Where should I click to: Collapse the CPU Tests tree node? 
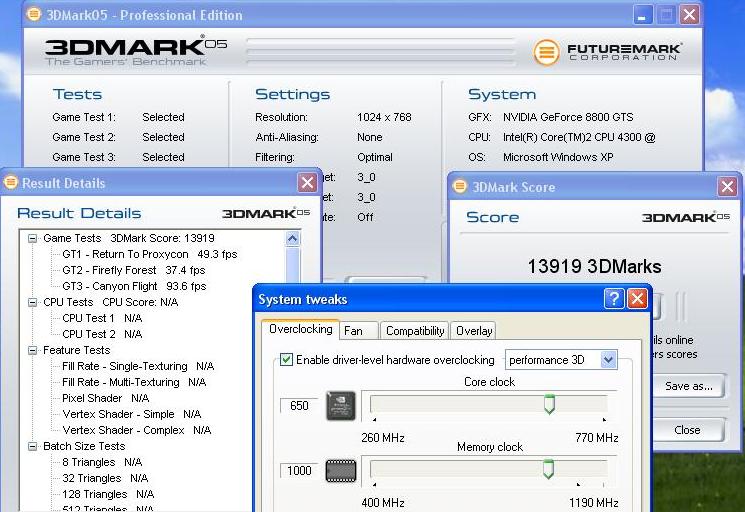point(32,303)
